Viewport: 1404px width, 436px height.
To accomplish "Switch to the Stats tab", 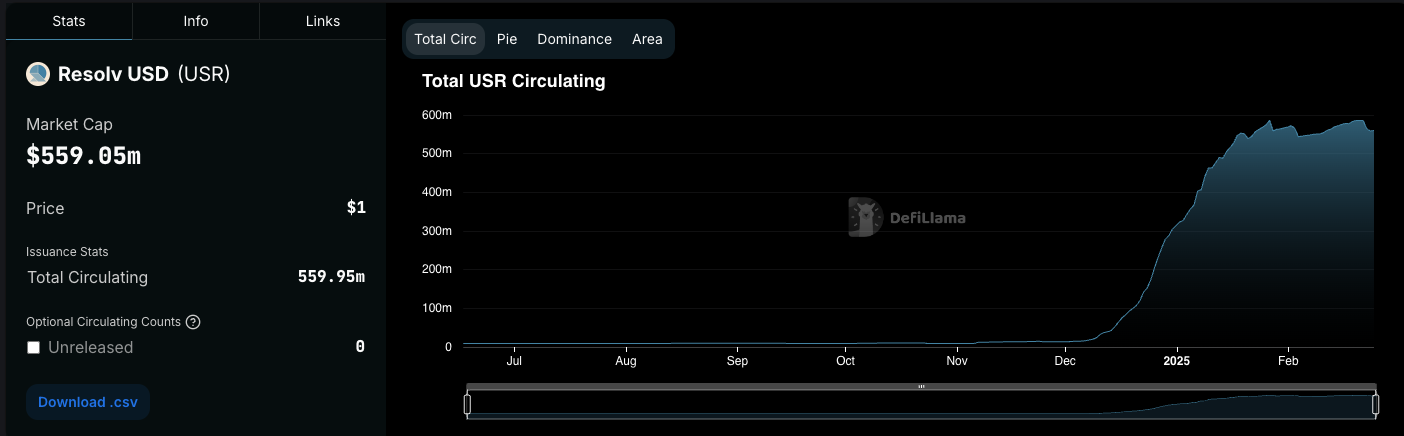I will [69, 20].
